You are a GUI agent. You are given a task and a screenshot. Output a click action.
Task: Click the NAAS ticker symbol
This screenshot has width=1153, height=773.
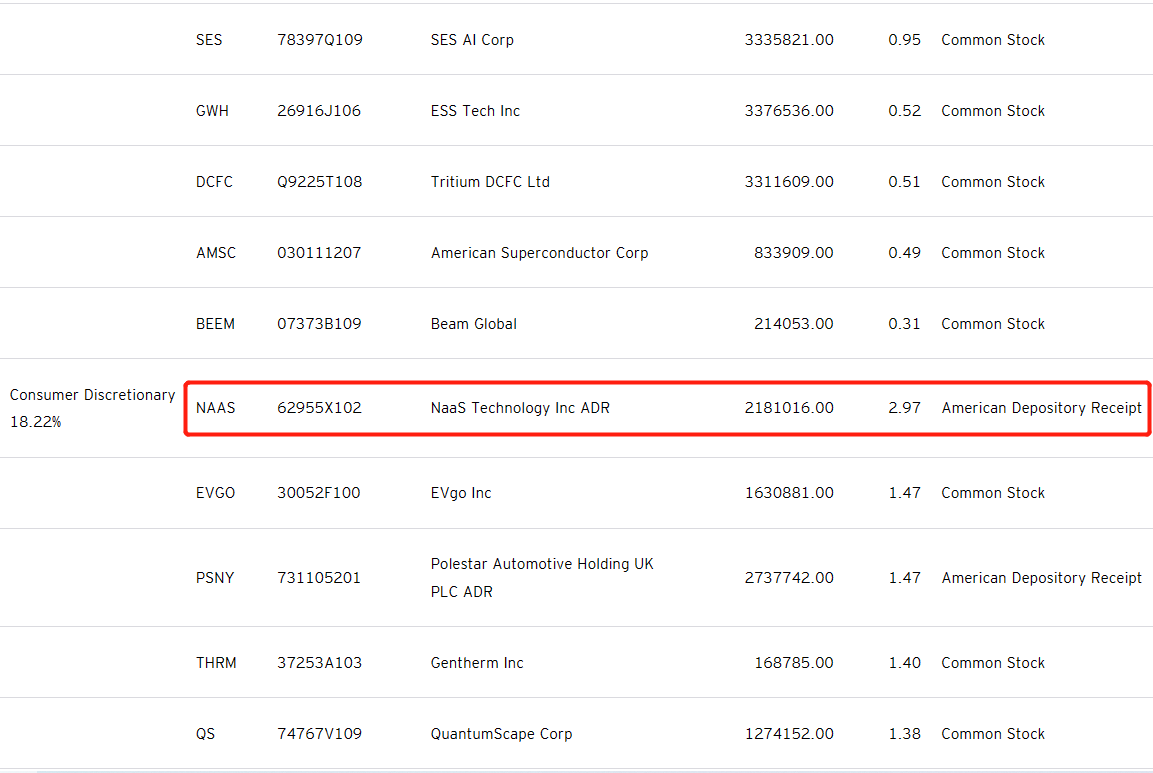pyautogui.click(x=215, y=408)
